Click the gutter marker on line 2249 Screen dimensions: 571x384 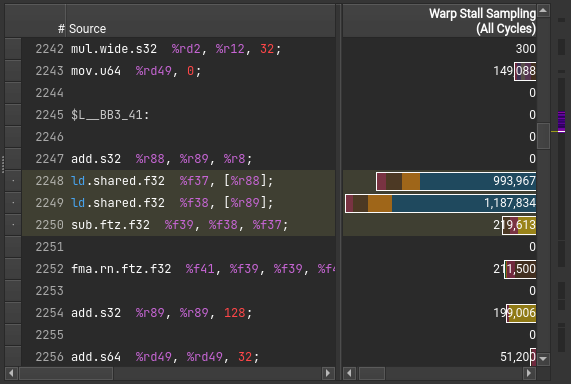point(13,203)
